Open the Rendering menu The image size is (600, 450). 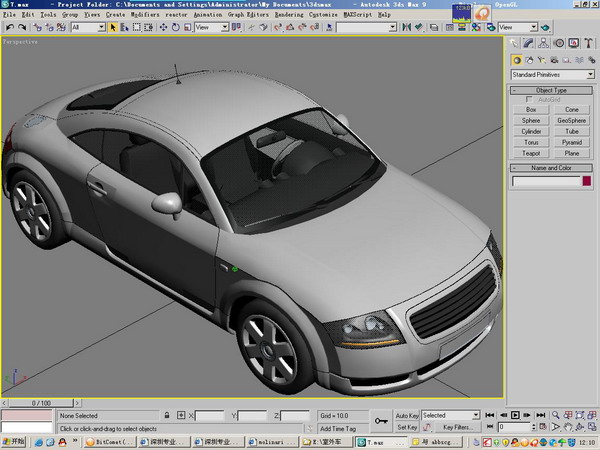(289, 15)
